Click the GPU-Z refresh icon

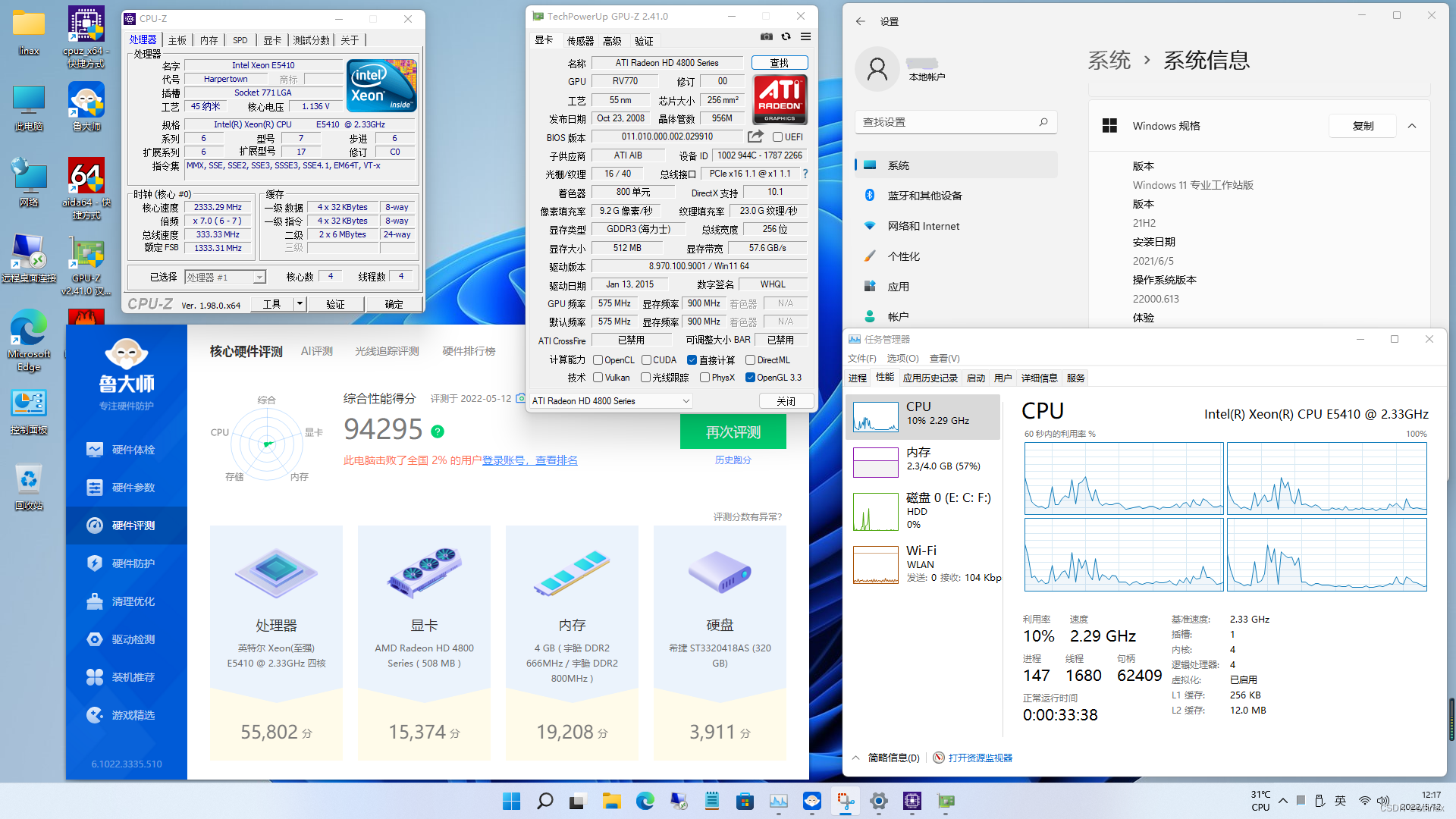pos(786,36)
